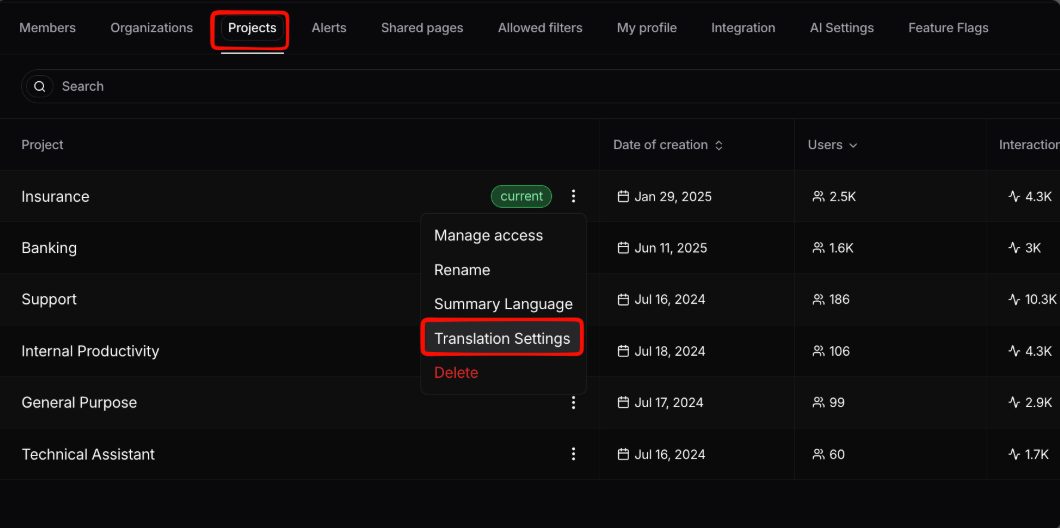The height and width of the screenshot is (528, 1060).
Task: Click calendar icon beside Jul 17, 2024
Action: (623, 403)
